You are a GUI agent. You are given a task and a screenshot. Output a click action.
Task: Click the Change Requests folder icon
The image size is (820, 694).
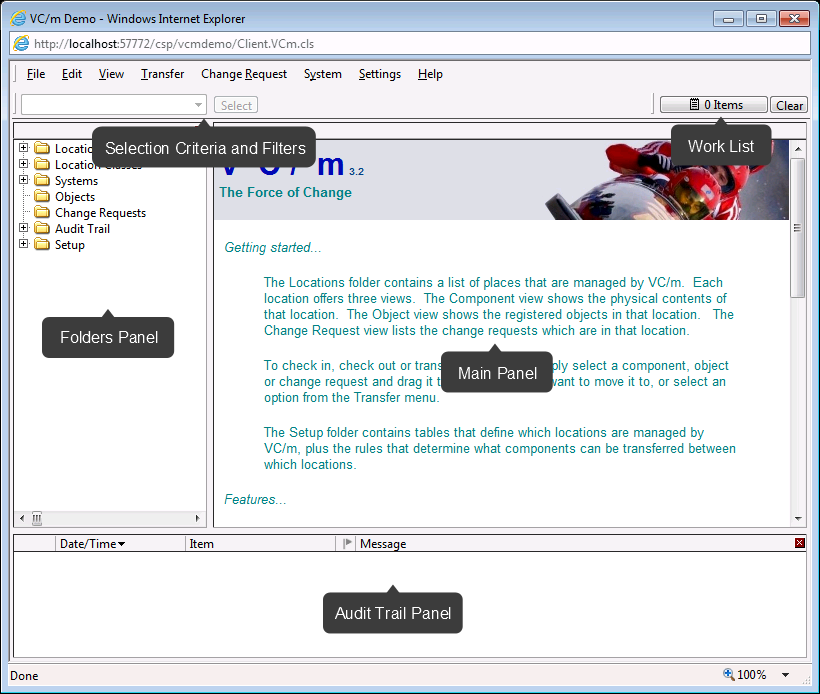click(x=42, y=213)
